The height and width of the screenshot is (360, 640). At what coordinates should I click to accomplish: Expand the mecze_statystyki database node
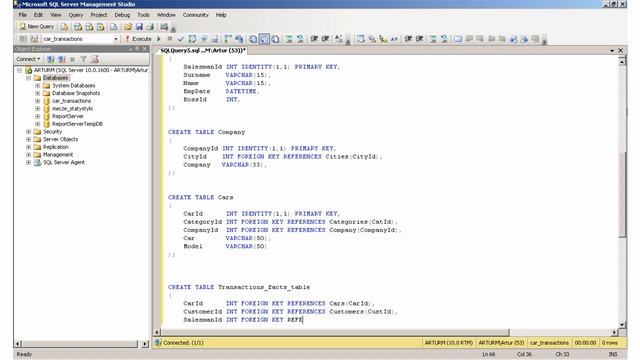coord(38,109)
